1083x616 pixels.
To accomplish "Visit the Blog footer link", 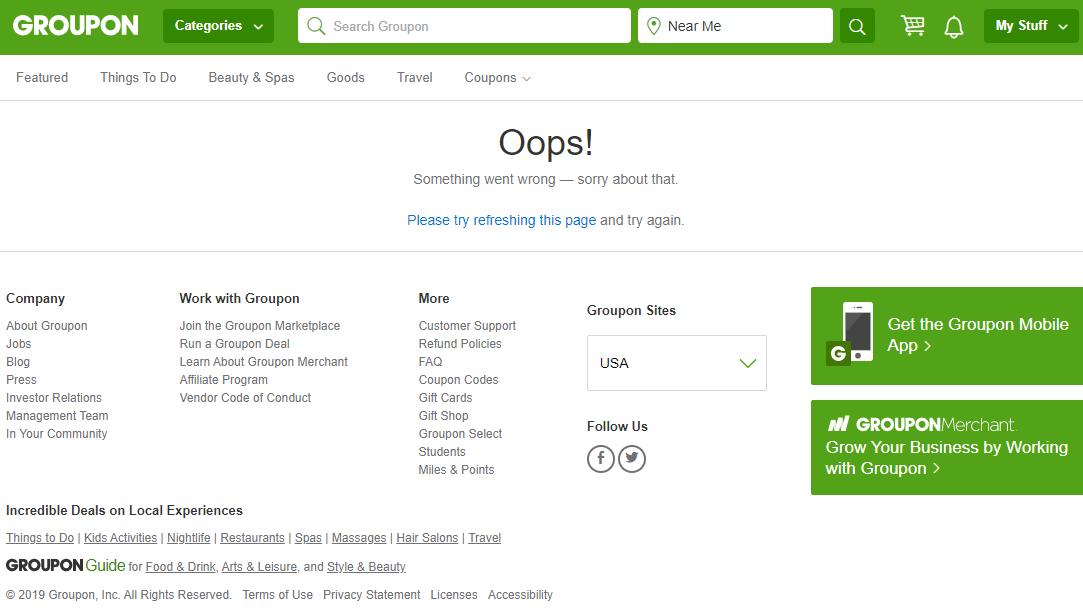I will coord(18,362).
